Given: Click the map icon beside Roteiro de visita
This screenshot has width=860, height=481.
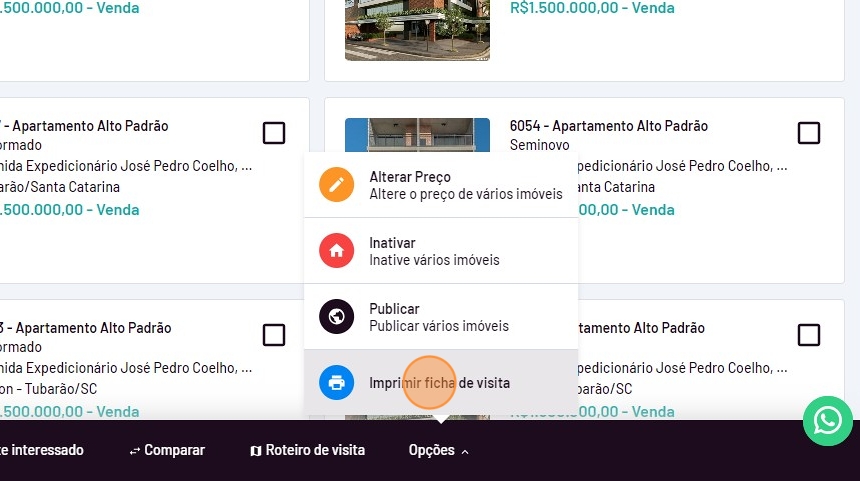Looking at the screenshot, I should [256, 451].
